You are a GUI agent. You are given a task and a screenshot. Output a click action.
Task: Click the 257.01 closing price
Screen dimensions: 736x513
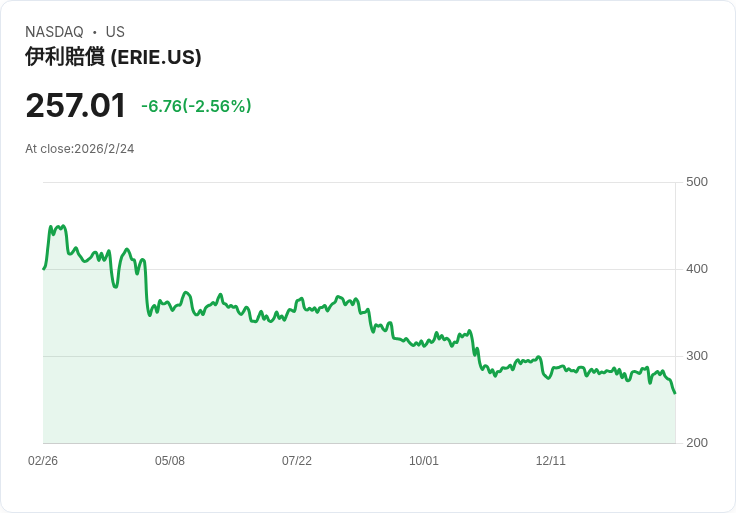76,105
